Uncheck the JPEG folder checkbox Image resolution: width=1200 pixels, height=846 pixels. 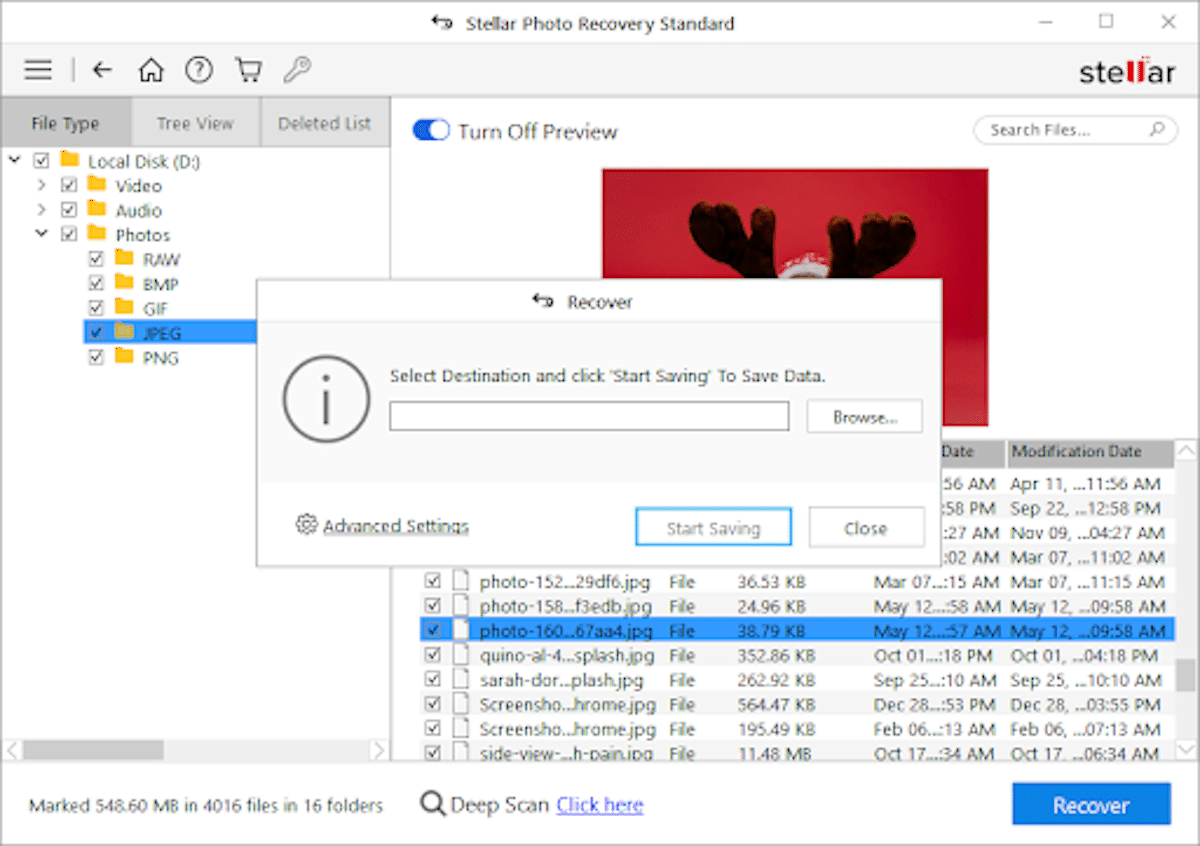[96, 332]
